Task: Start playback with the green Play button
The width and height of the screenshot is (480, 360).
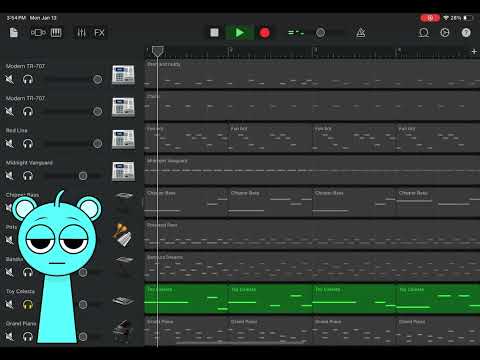Action: tap(239, 33)
